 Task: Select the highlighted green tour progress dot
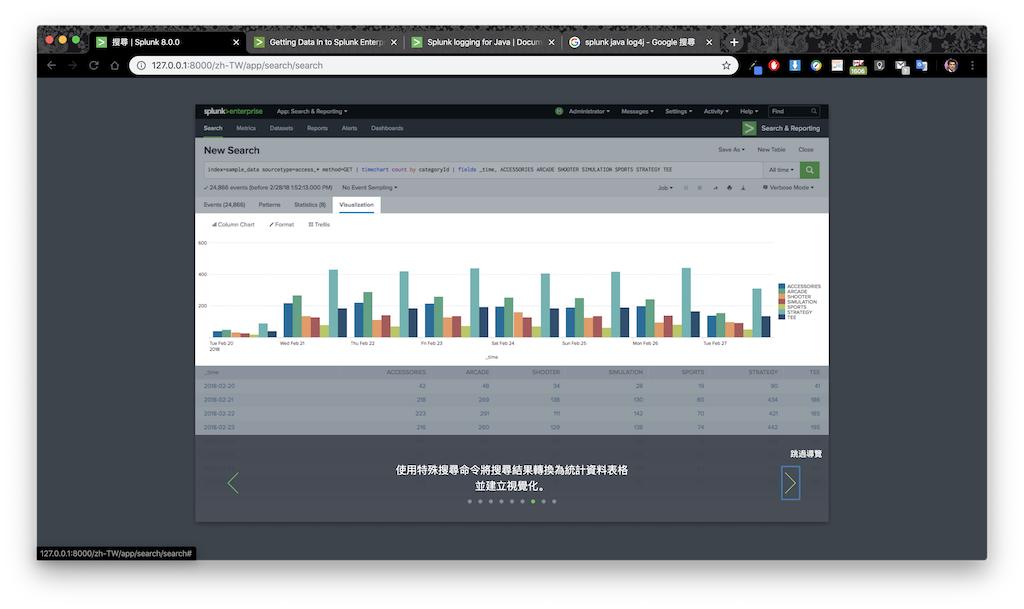533,501
